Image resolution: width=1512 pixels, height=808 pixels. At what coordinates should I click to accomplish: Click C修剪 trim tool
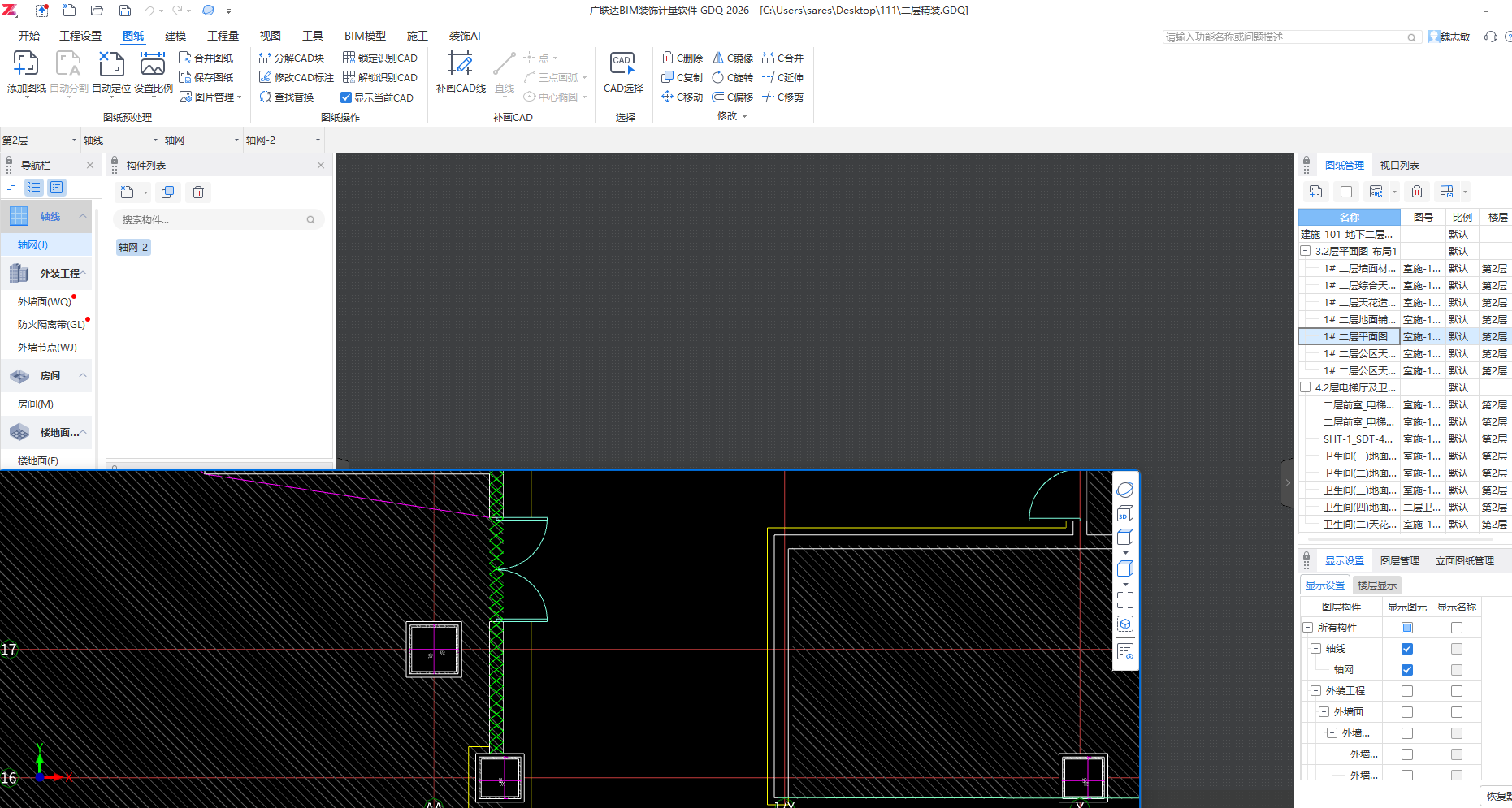click(x=783, y=97)
